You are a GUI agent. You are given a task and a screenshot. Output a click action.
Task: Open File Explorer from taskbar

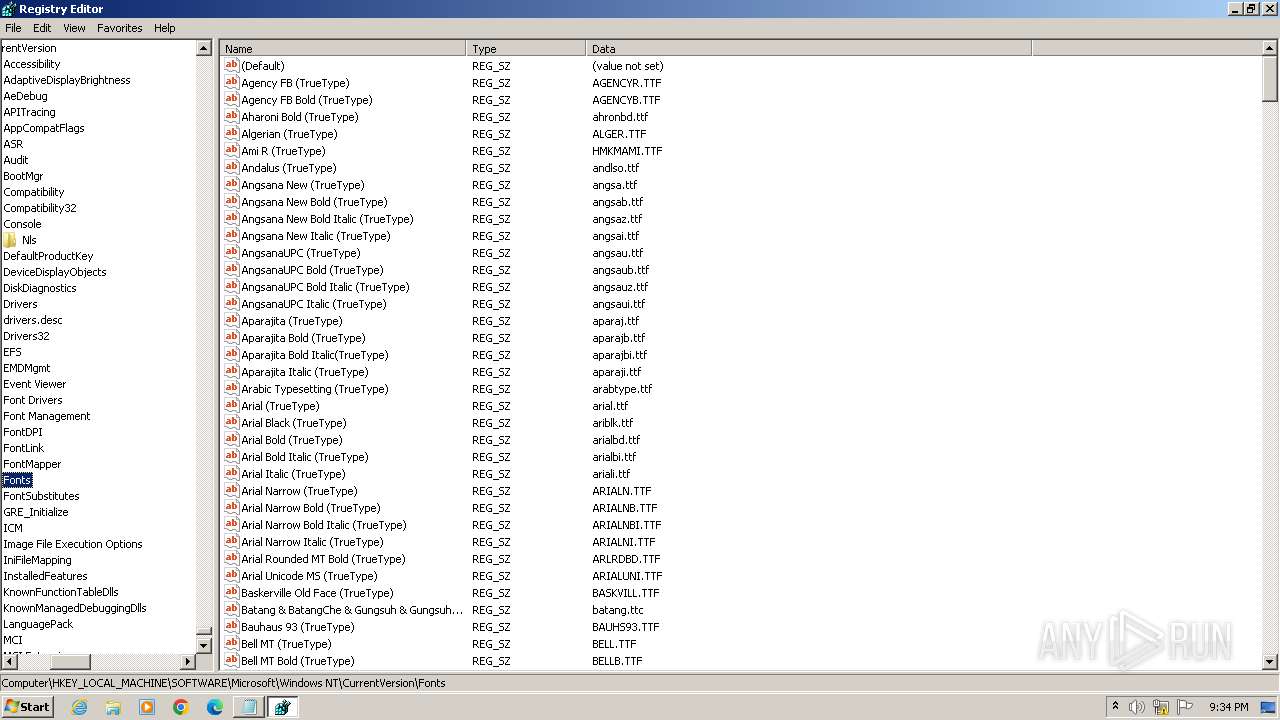pos(113,707)
